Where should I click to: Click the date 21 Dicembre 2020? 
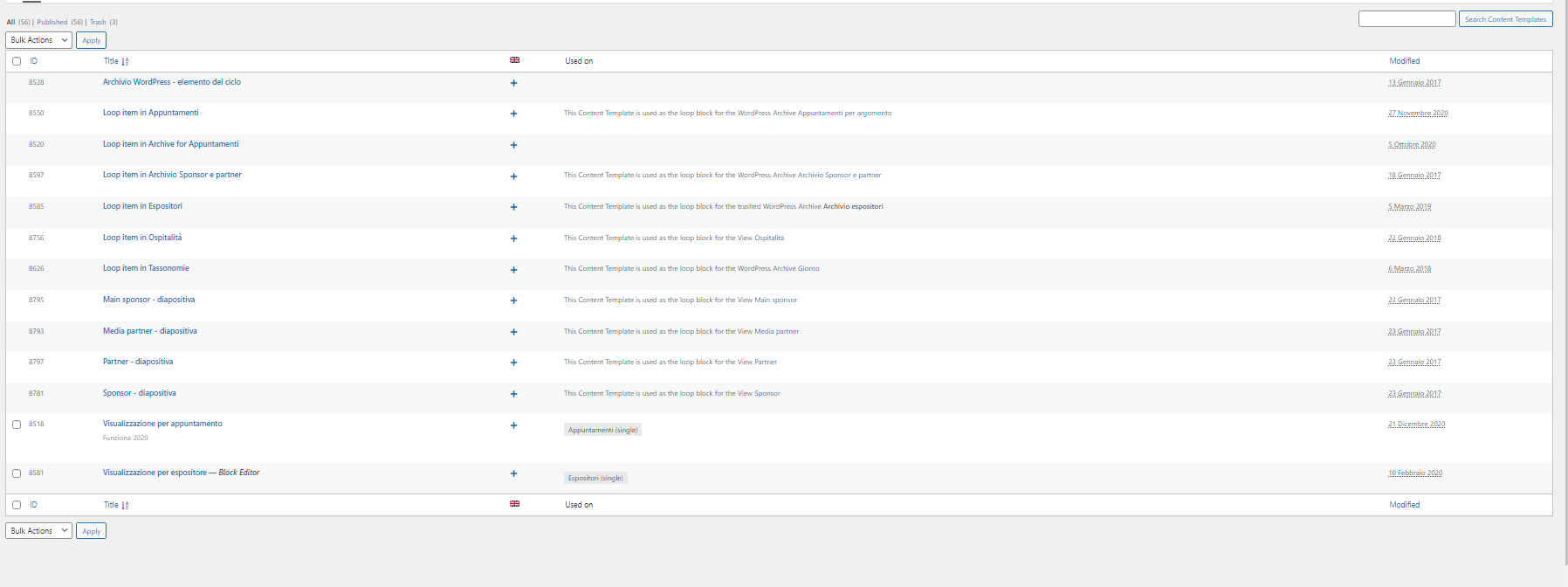[1417, 425]
